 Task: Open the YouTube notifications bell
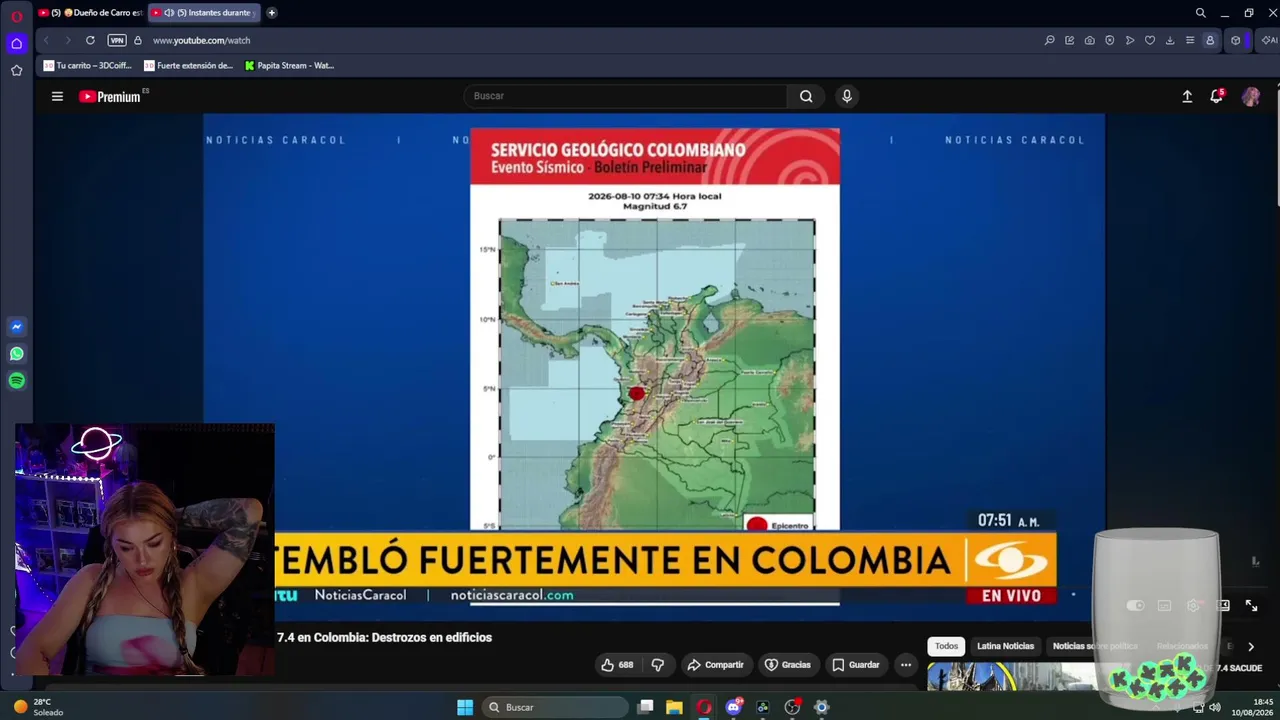coord(1217,96)
